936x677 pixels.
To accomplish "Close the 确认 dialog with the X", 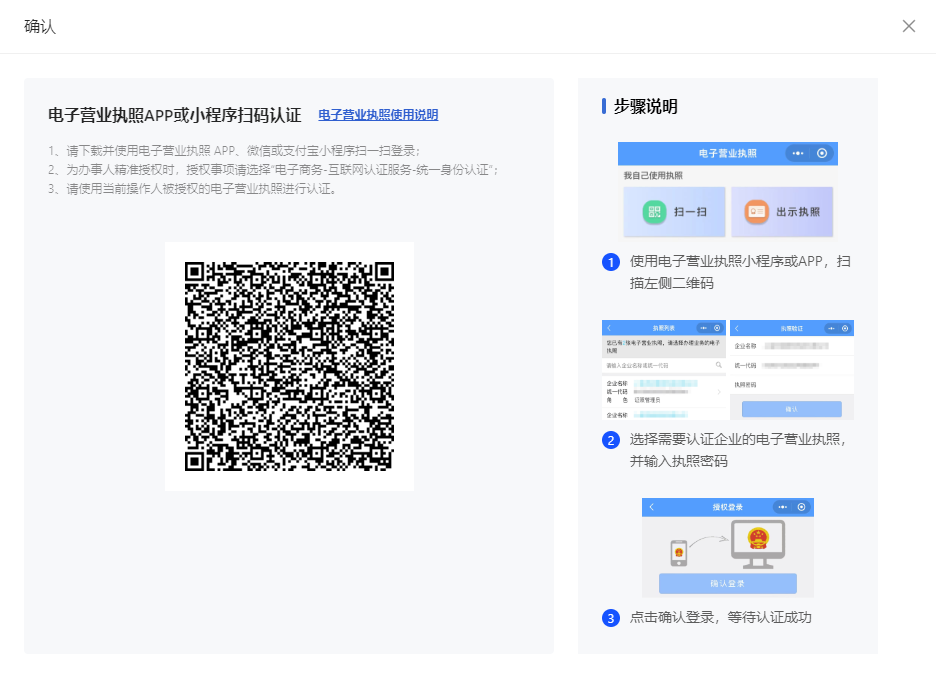I will [909, 26].
